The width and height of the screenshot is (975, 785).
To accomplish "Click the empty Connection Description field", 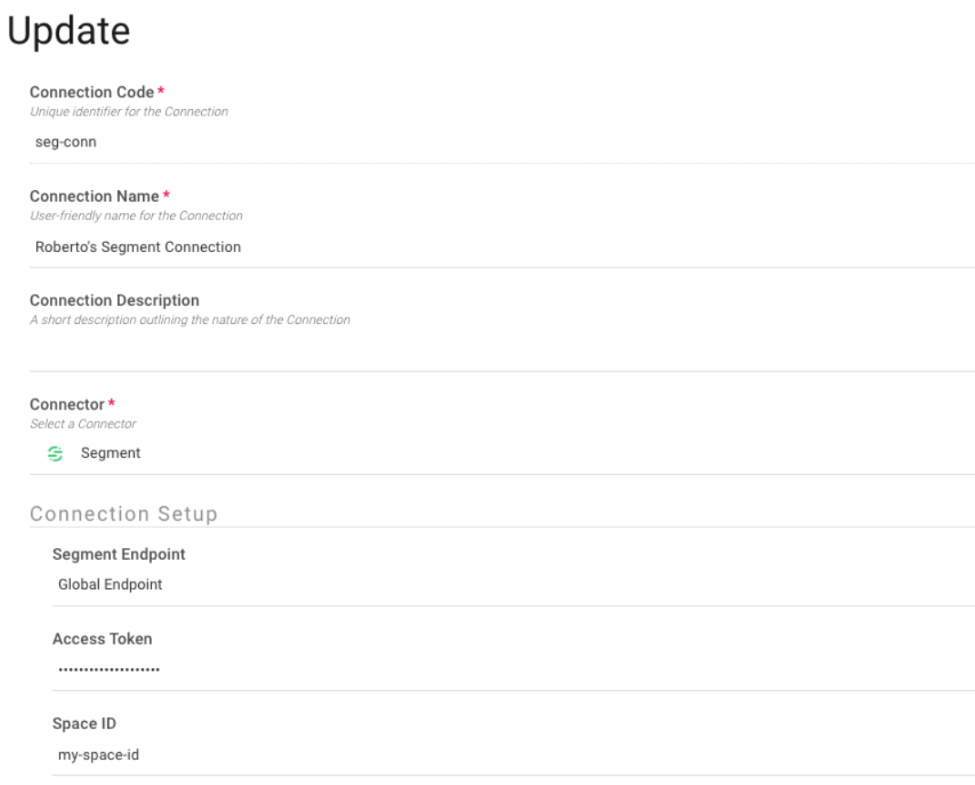I will pos(502,351).
